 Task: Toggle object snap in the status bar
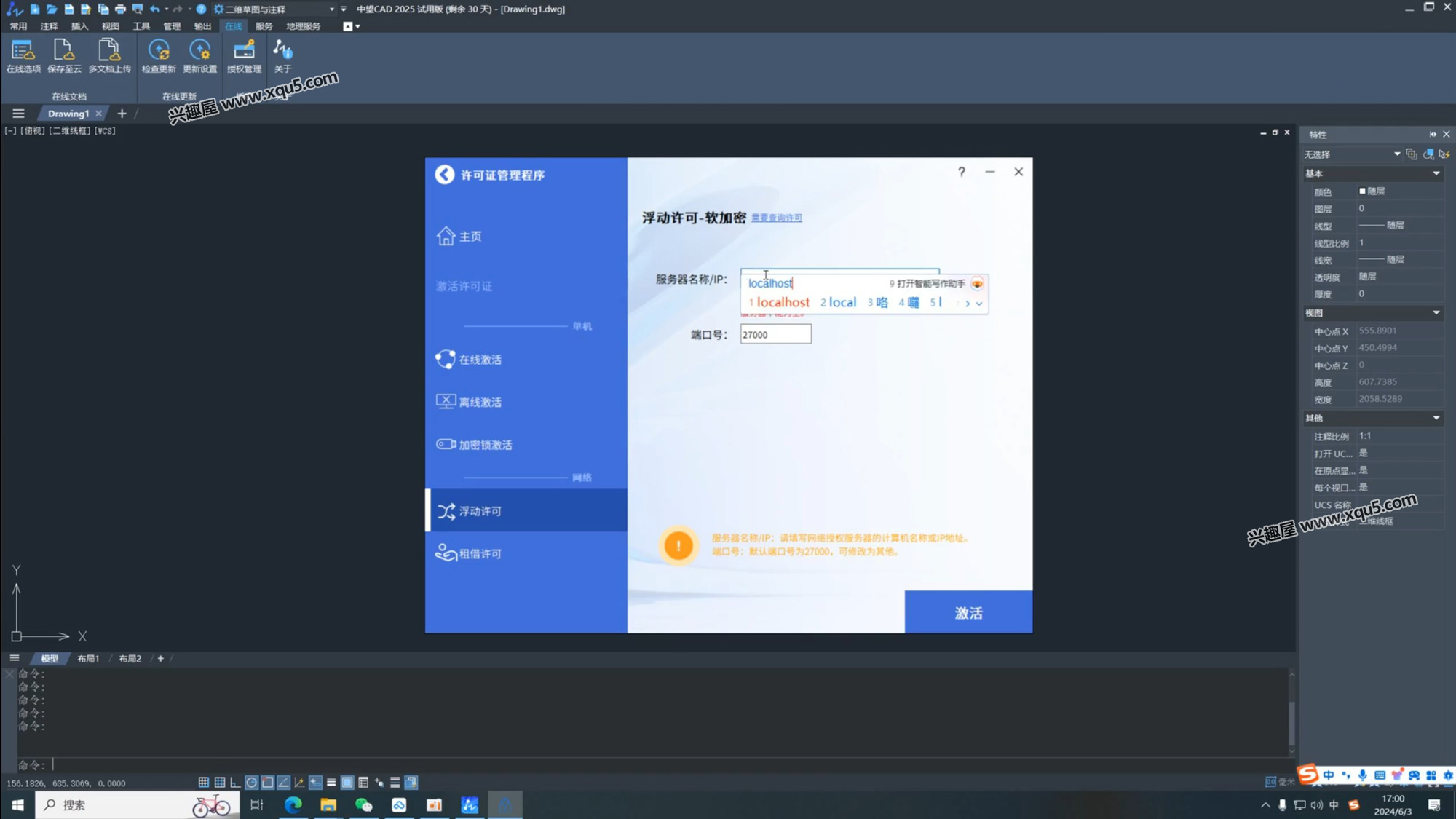click(267, 782)
